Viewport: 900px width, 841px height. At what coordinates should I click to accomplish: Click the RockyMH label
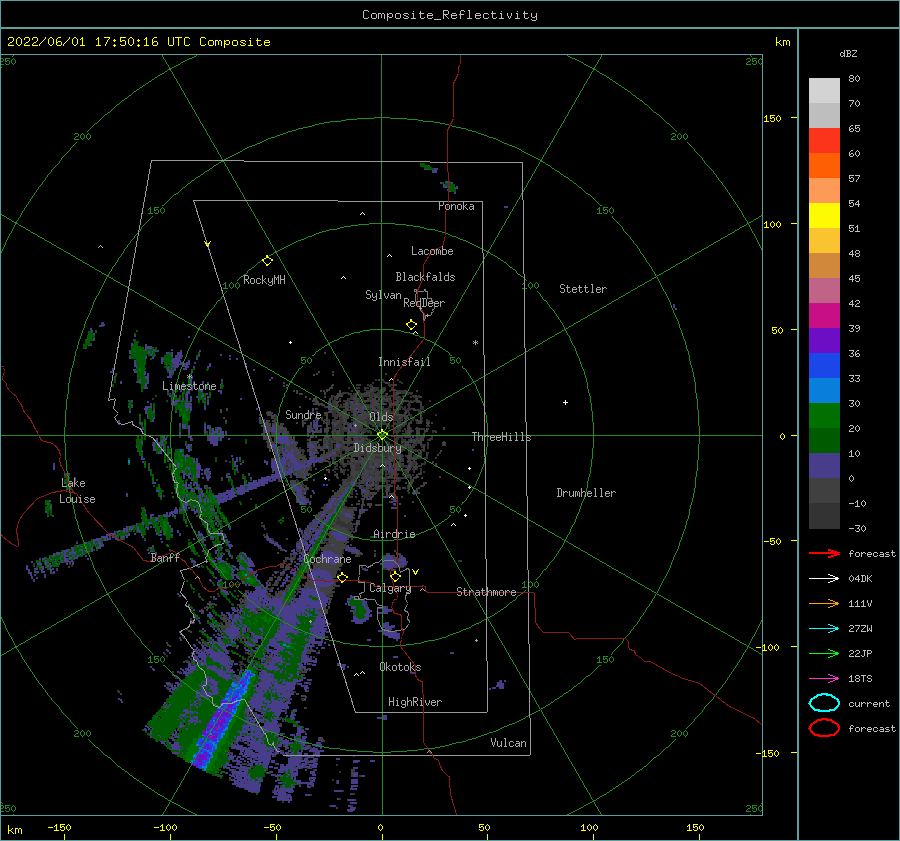coord(264,280)
